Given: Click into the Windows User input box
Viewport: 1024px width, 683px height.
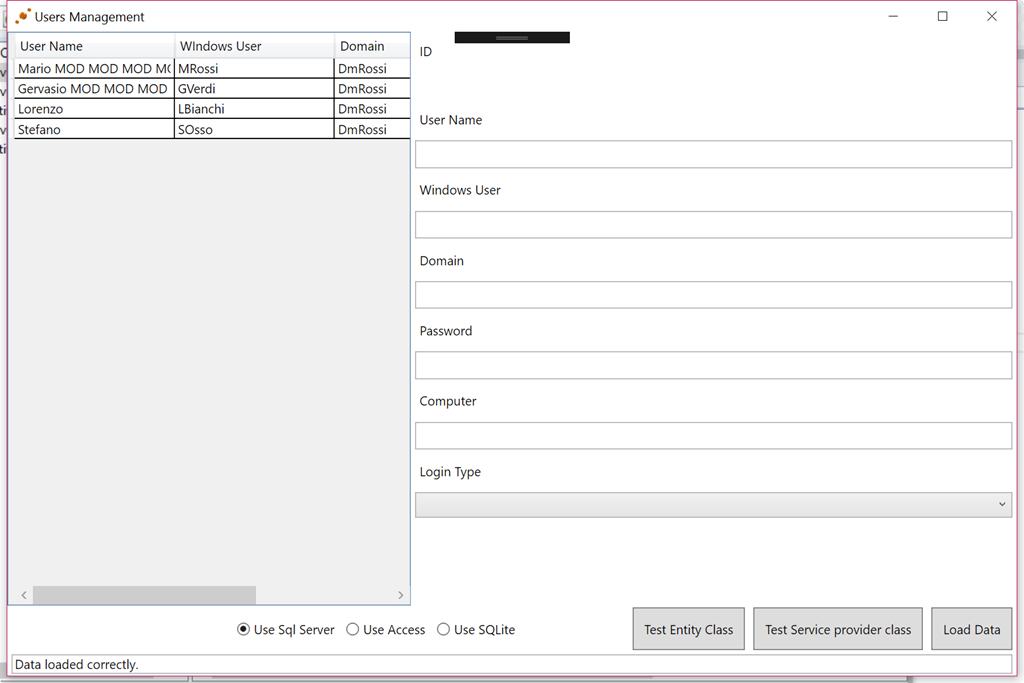Looking at the screenshot, I should tap(713, 225).
